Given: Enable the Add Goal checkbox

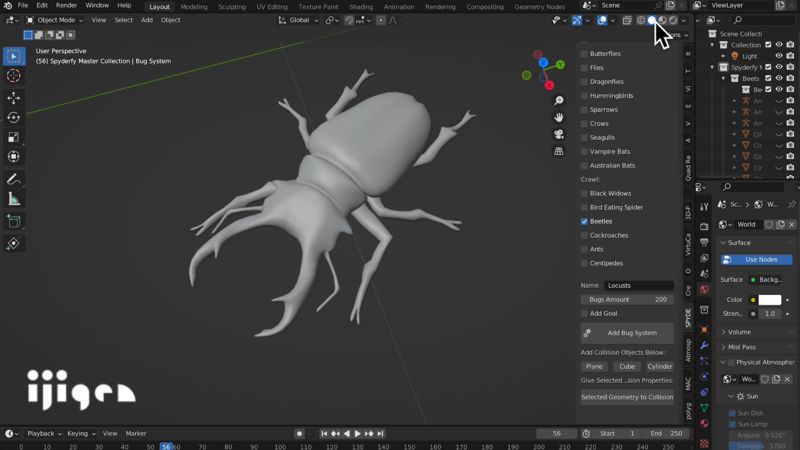Looking at the screenshot, I should (584, 313).
